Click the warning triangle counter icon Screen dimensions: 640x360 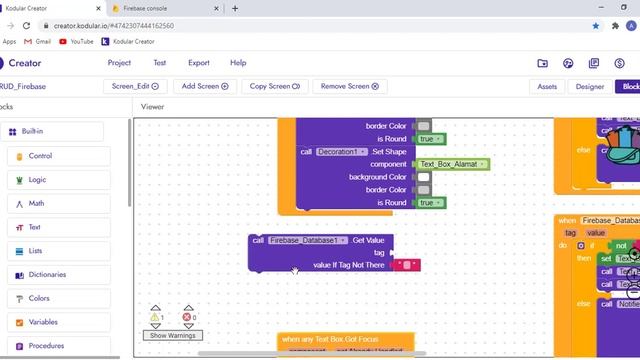coord(154,317)
